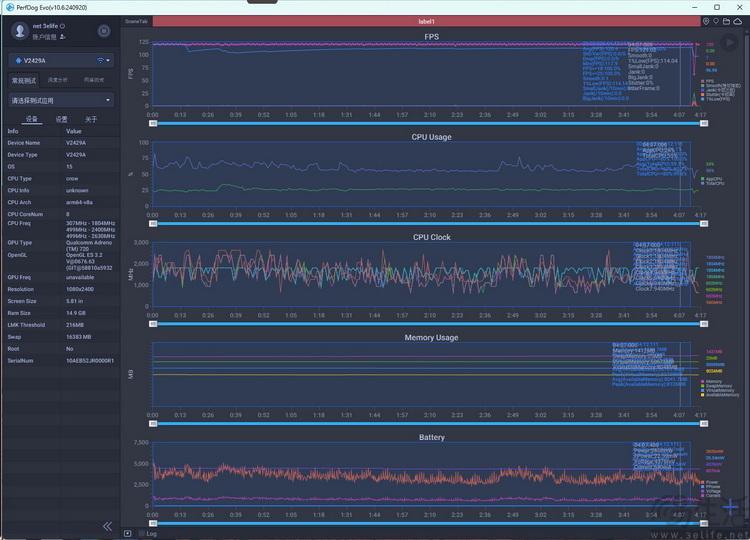Select the middle test mode tab
Screen dimensions: 750x540
(57, 80)
